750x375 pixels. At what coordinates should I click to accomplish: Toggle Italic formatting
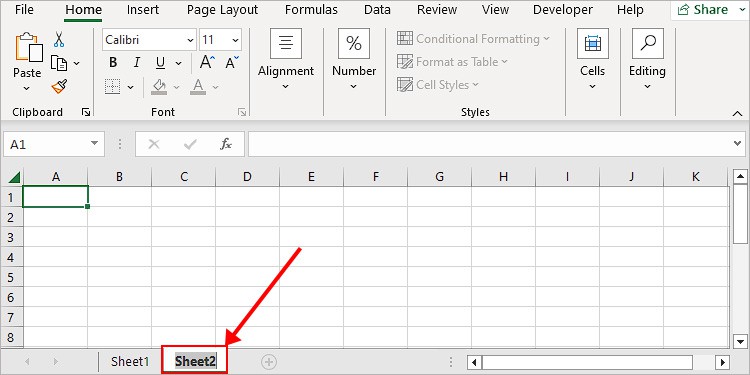pos(137,63)
